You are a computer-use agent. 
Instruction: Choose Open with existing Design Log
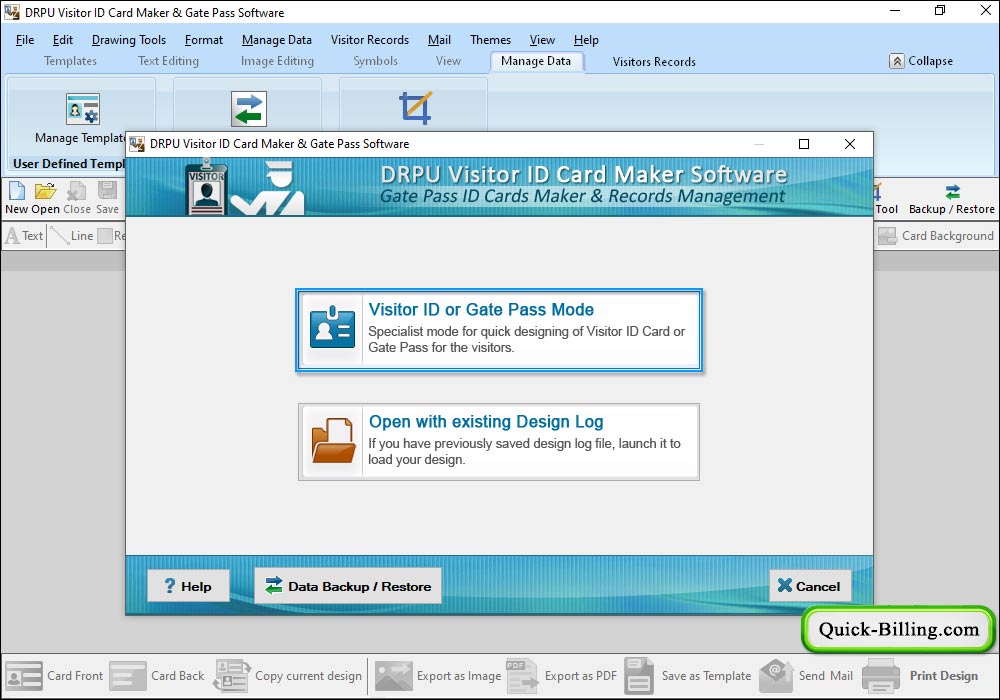(x=499, y=442)
